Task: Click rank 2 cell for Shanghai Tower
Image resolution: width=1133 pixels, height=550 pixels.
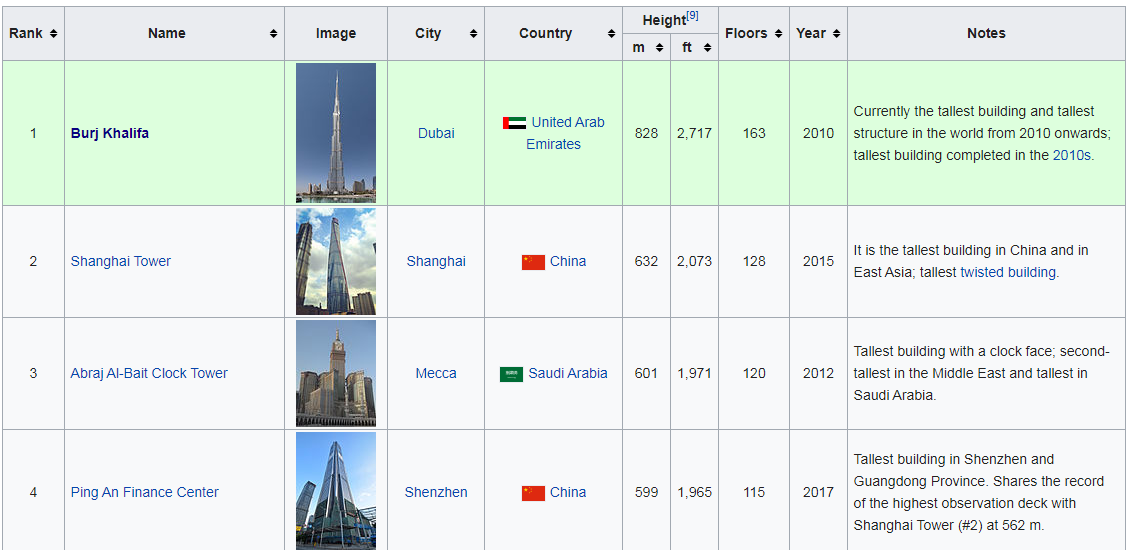Action: tap(33, 262)
